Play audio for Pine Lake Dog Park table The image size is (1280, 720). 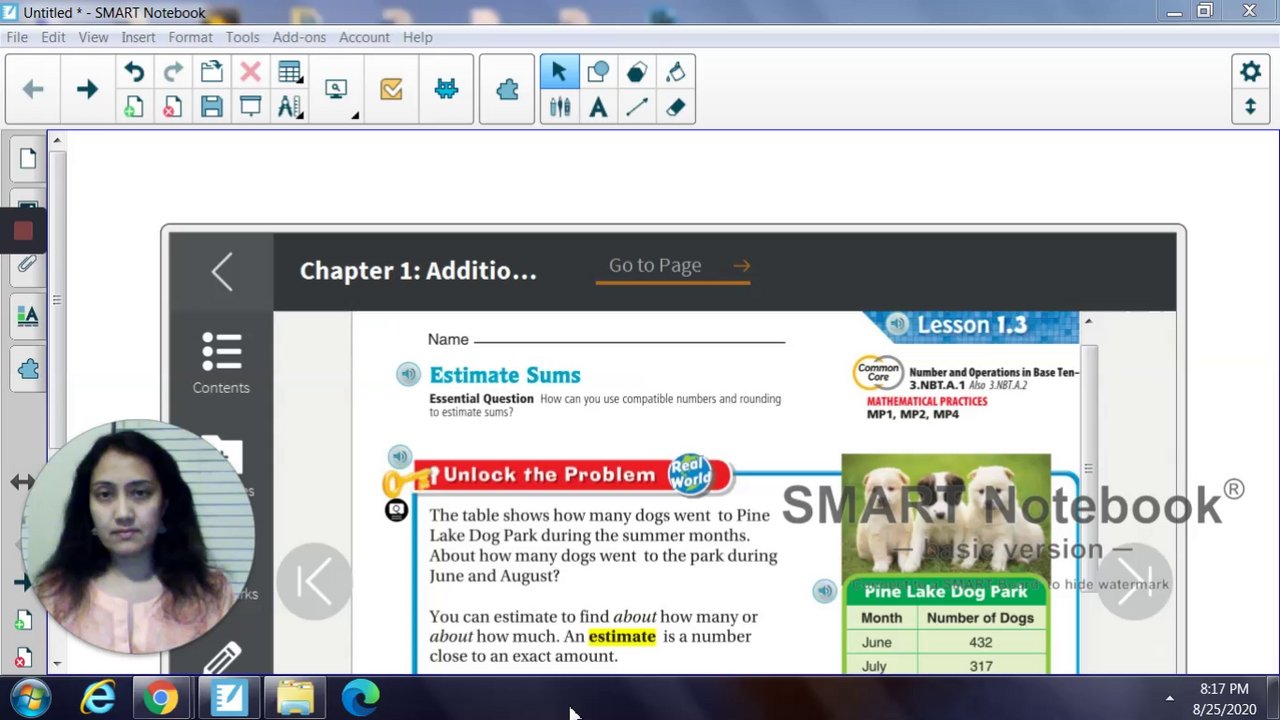[x=824, y=591]
